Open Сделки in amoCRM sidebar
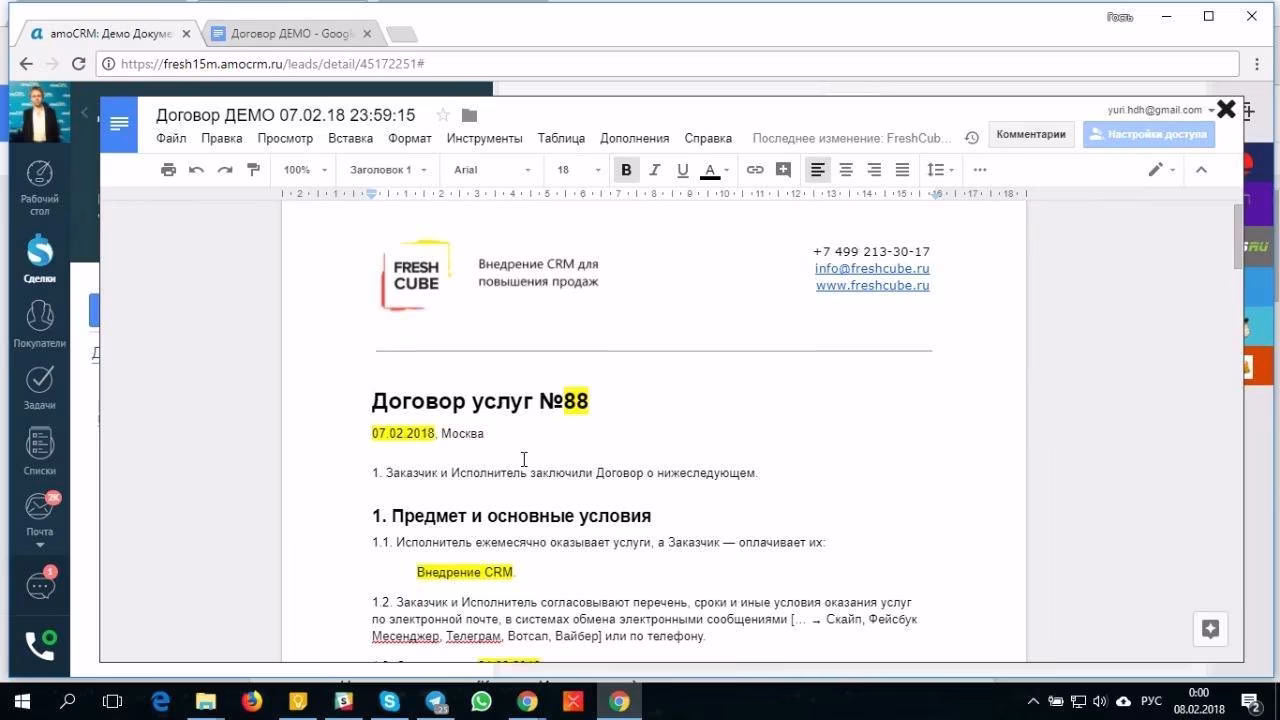 click(x=39, y=258)
